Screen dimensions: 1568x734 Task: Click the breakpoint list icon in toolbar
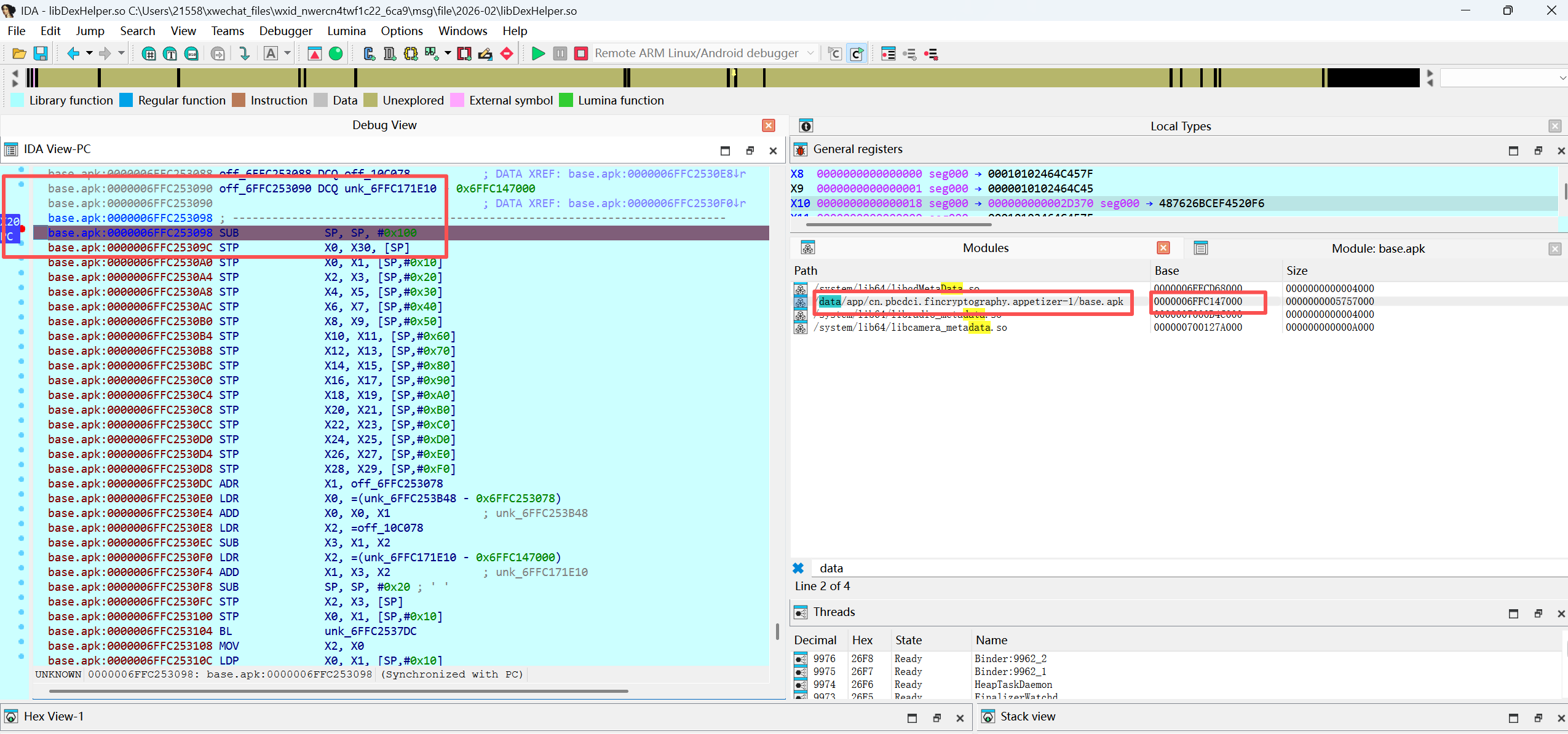[888, 54]
